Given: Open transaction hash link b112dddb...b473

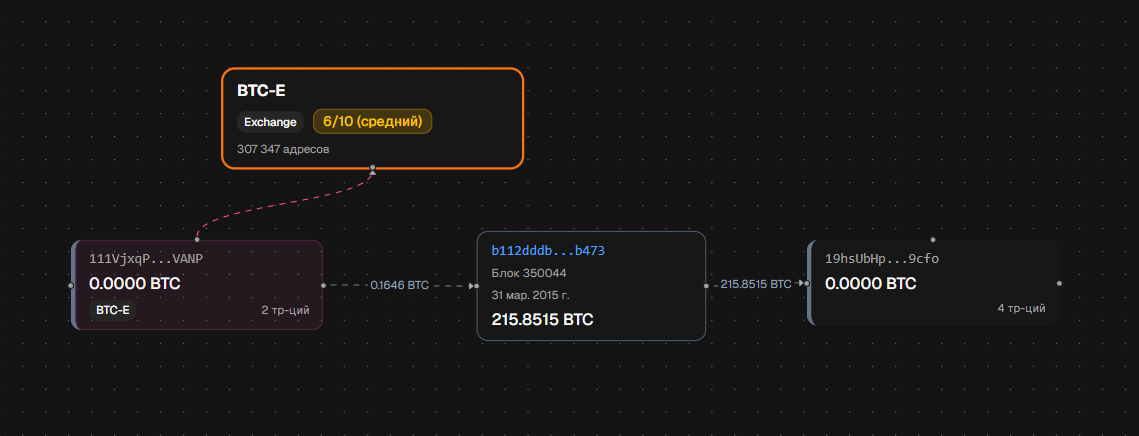Looking at the screenshot, I should pos(548,251).
